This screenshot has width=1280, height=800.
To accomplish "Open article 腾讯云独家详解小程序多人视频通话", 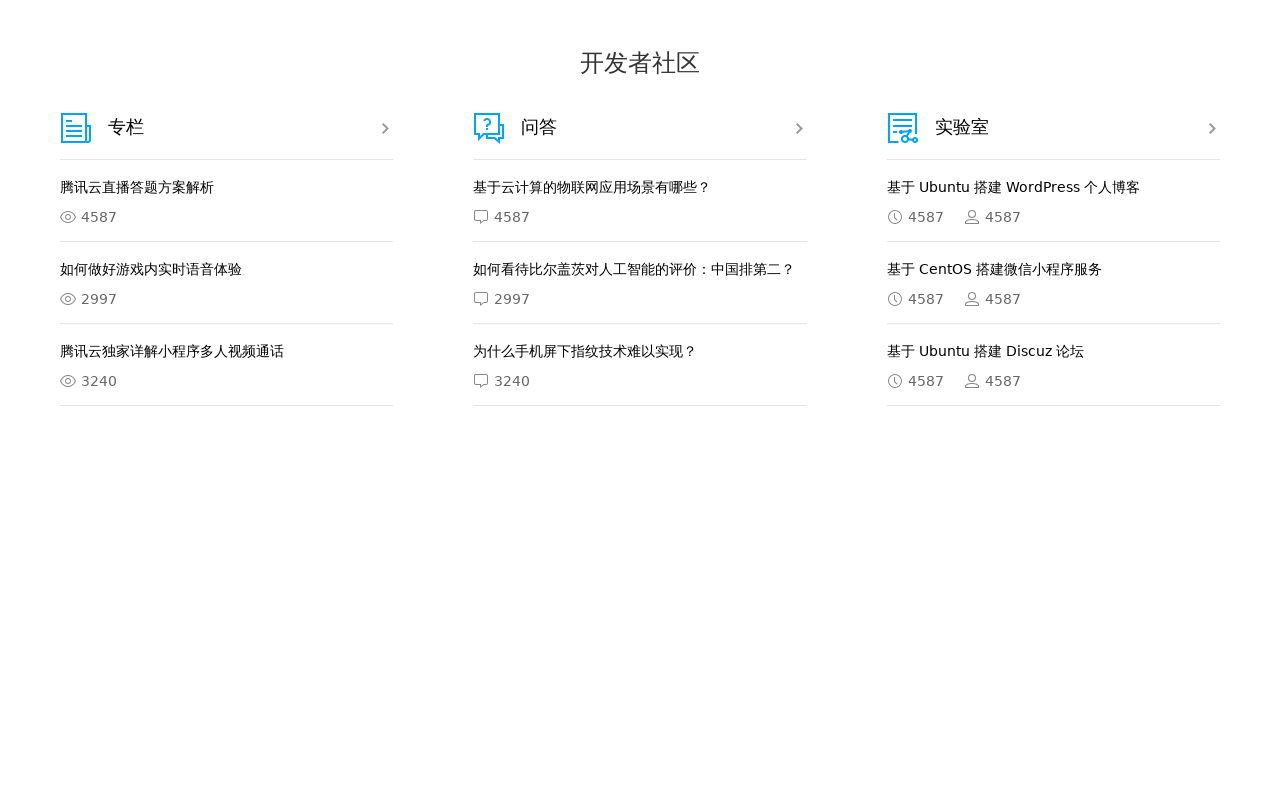I will tap(172, 350).
